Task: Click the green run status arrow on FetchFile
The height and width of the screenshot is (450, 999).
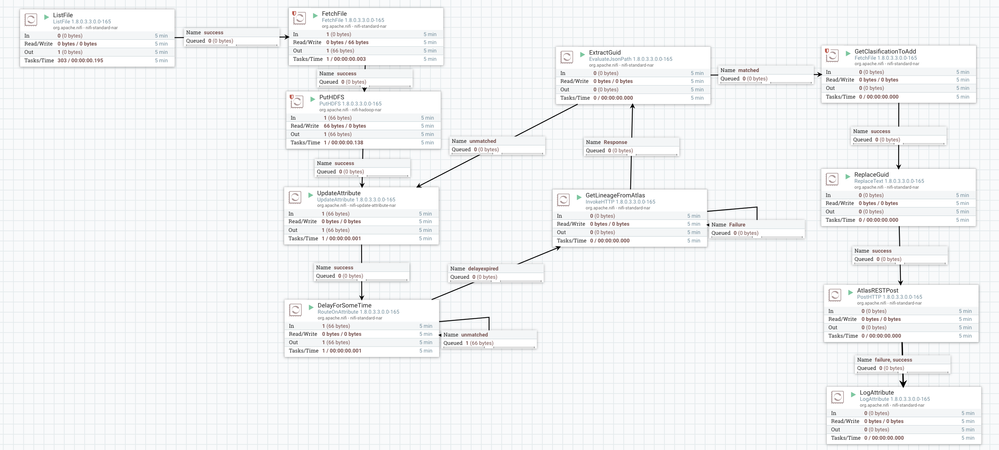Action: point(314,14)
